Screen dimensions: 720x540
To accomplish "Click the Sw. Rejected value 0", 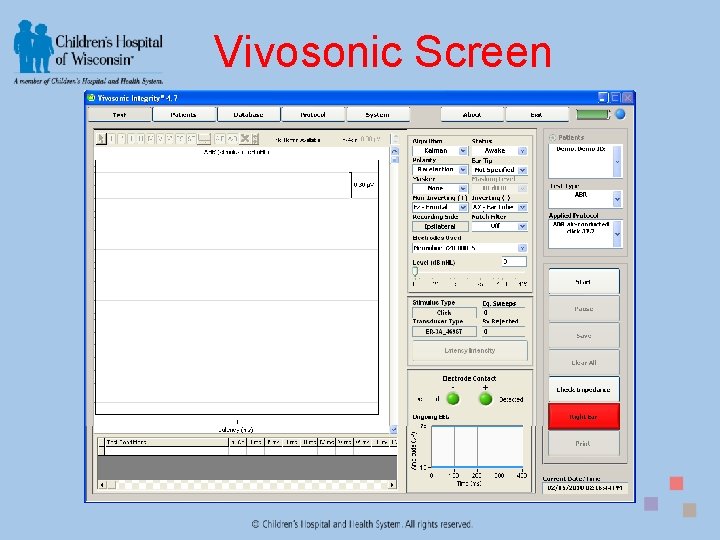I will (503, 332).
